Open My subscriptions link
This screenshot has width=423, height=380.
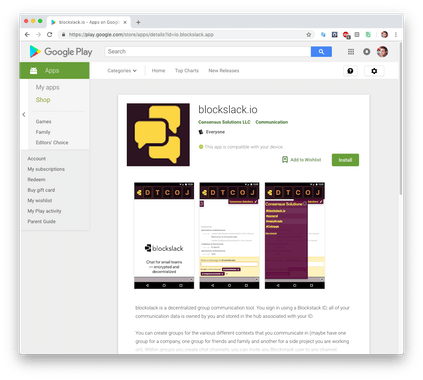(x=46, y=169)
